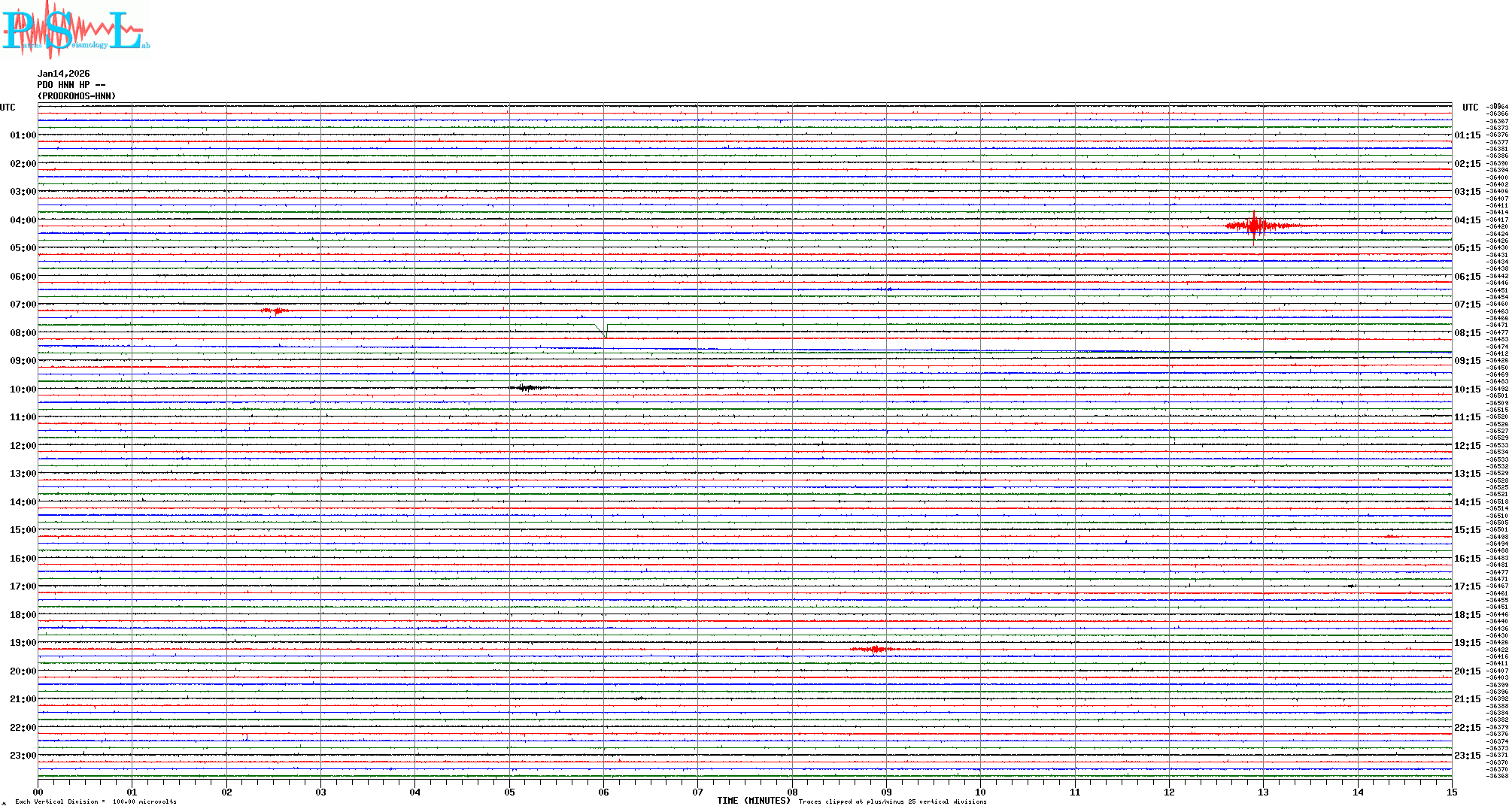Click the Jan14,2026 date label
This screenshot has height=812, width=1512.
point(64,74)
